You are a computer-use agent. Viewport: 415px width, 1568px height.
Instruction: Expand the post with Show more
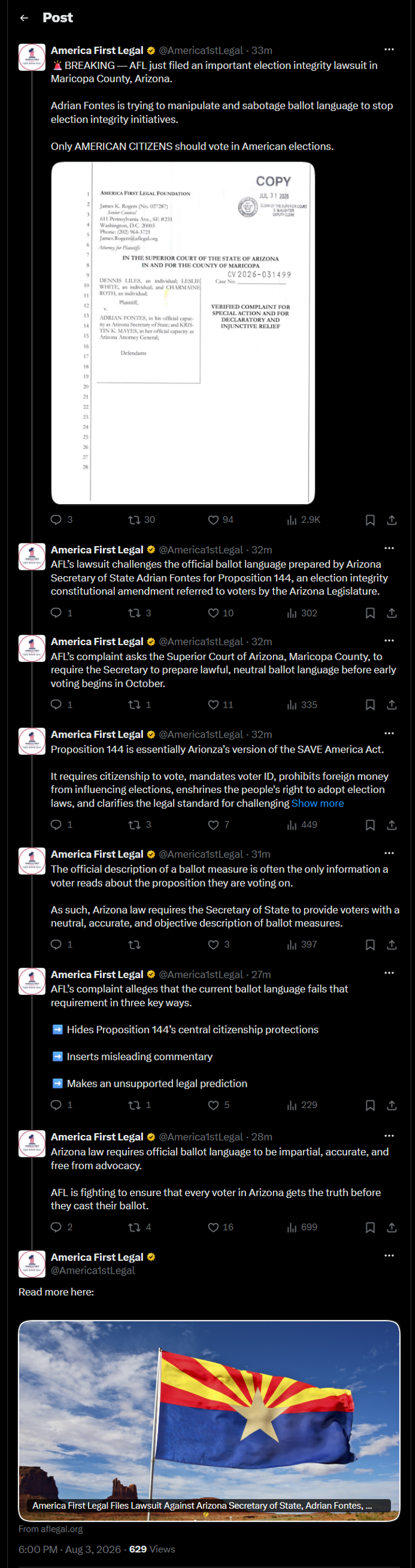tap(318, 803)
